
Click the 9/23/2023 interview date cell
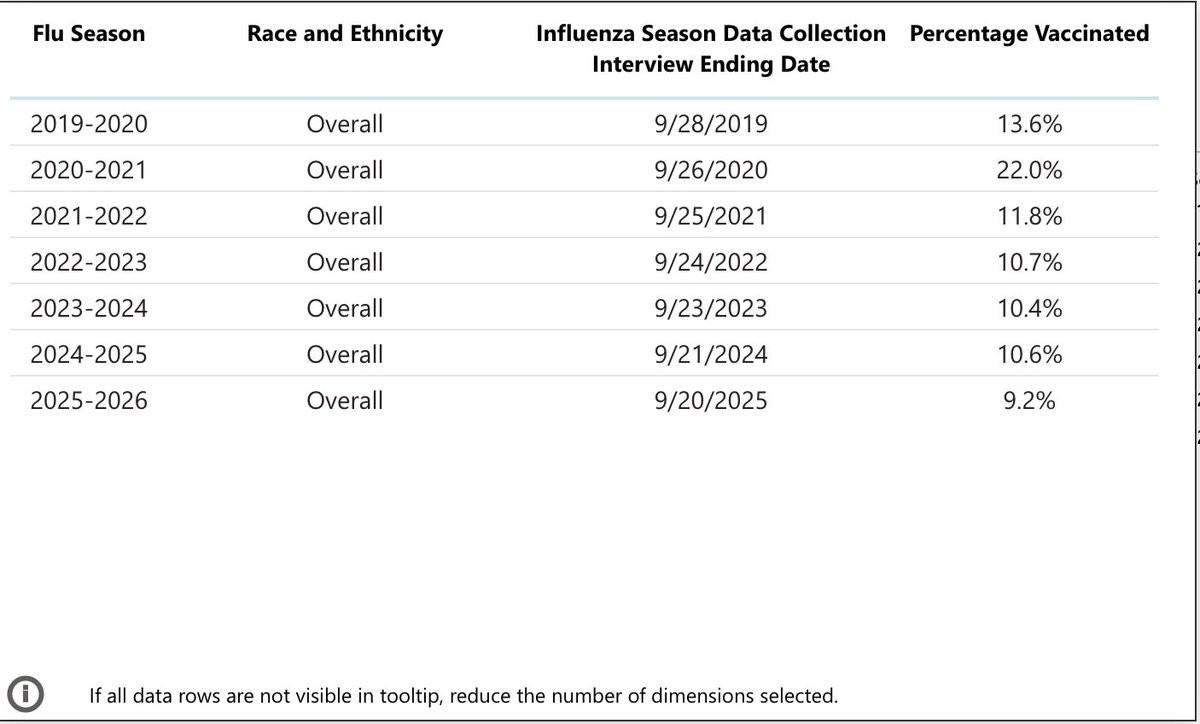pyautogui.click(x=711, y=308)
